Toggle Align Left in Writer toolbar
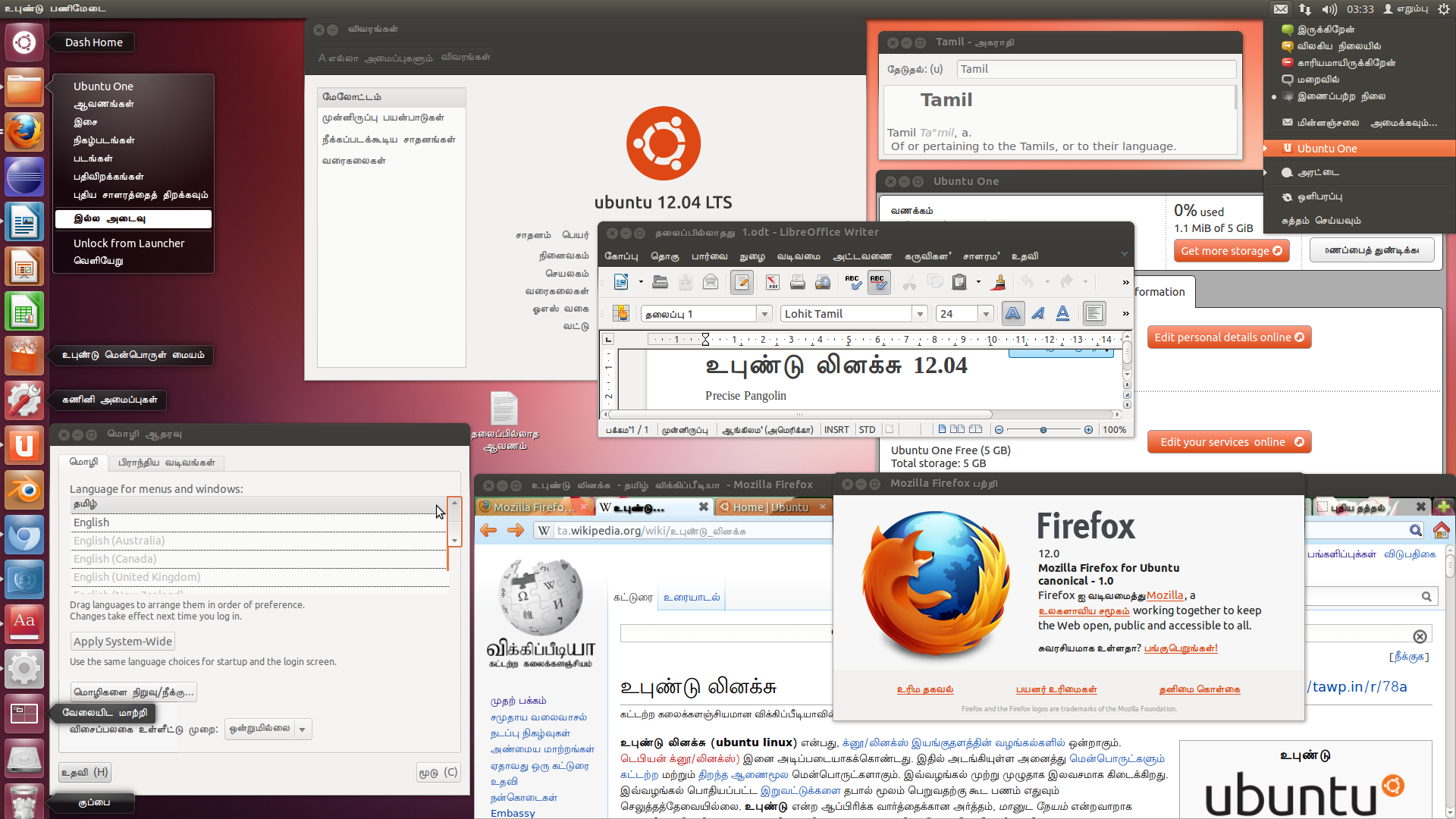1456x819 pixels. [1094, 313]
